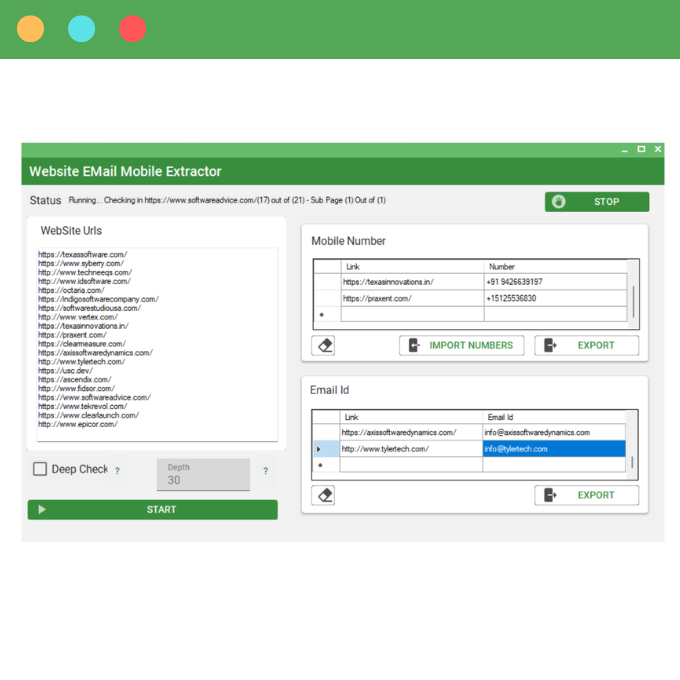
Task: Enable the Deep Check checkbox
Action: click(x=40, y=469)
